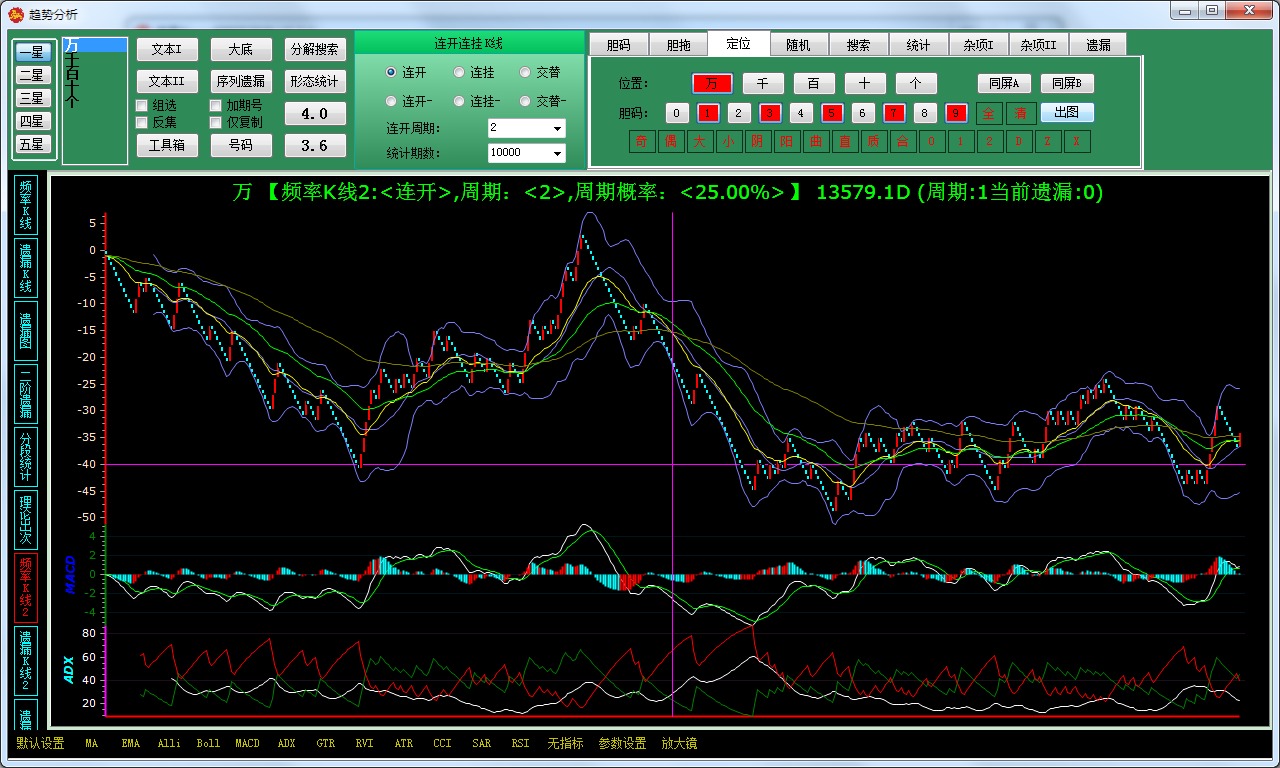Enable the 组选 checkbox
This screenshot has height=768, width=1280.
click(142, 106)
